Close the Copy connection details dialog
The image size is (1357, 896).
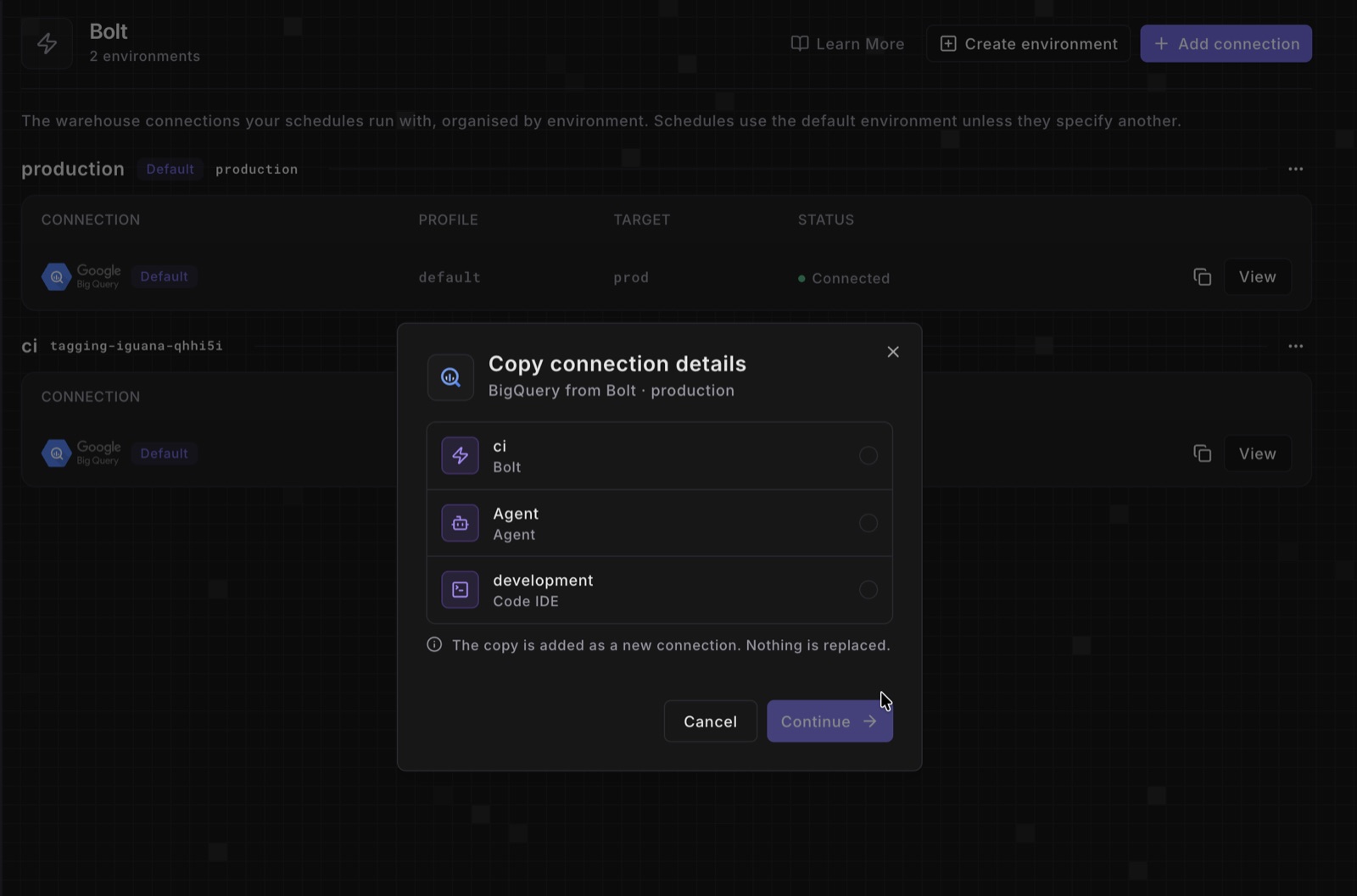(893, 352)
